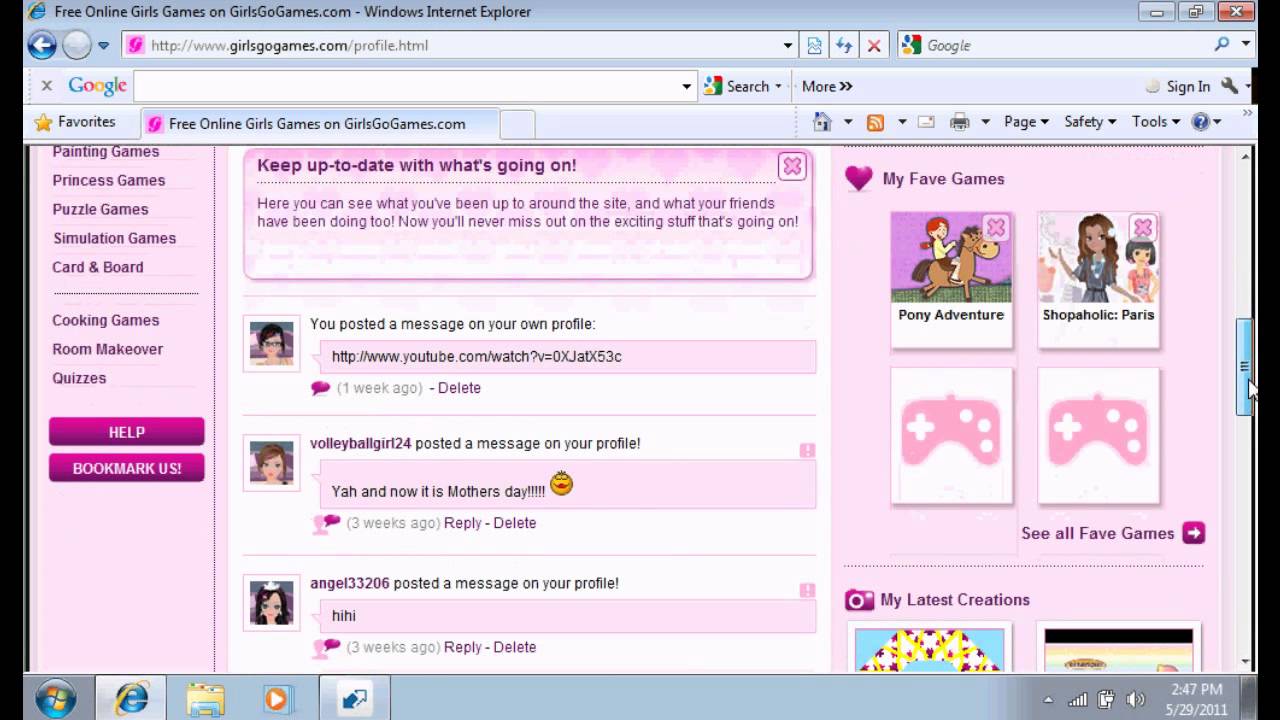Open Recent Pages dropdown arrow
This screenshot has width=1280, height=720.
tap(103, 46)
